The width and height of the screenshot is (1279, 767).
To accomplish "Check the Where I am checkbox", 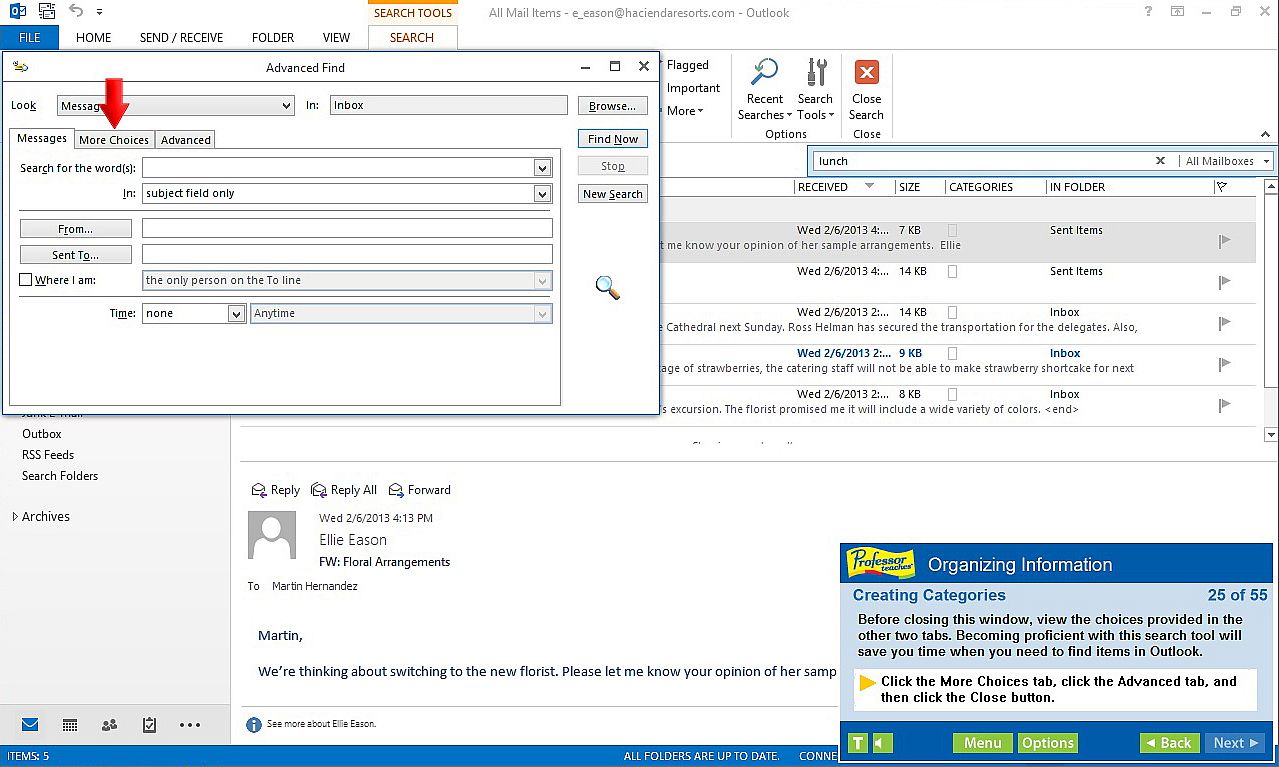I will pyautogui.click(x=26, y=280).
